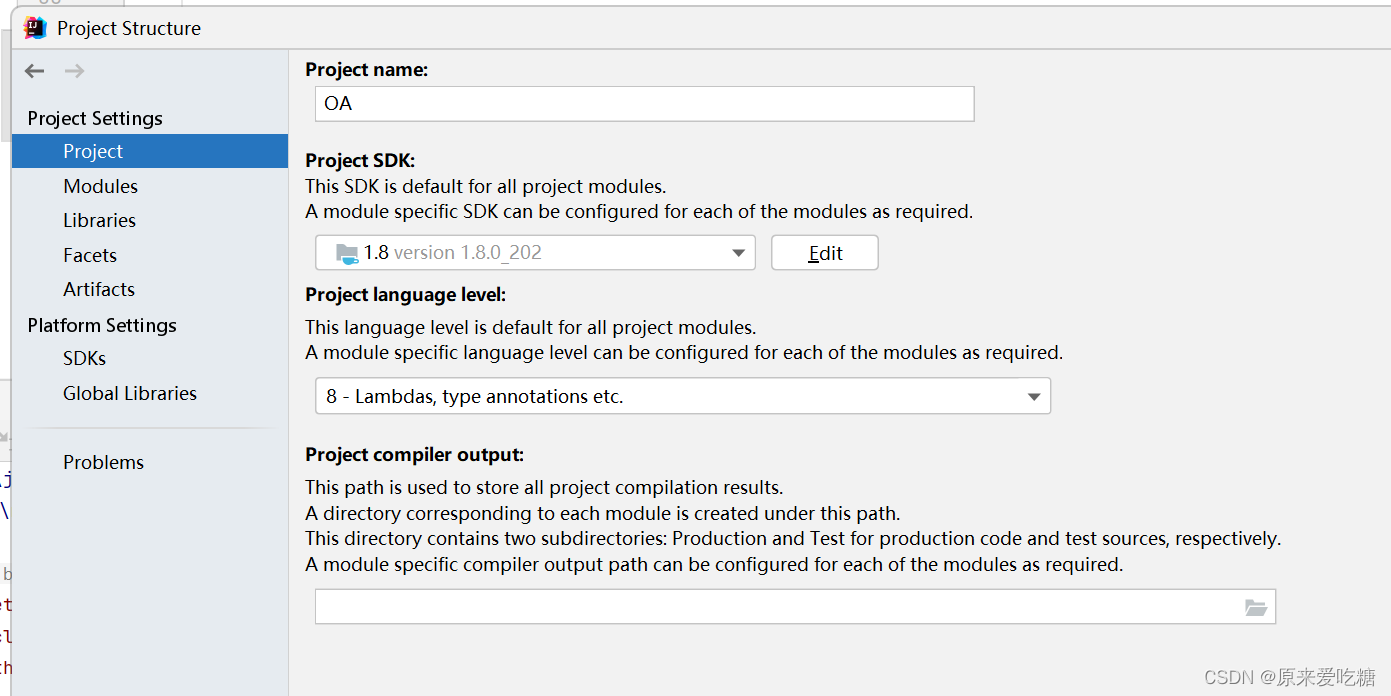Select Modules in the sidebar
The width and height of the screenshot is (1391, 696).
[x=100, y=185]
